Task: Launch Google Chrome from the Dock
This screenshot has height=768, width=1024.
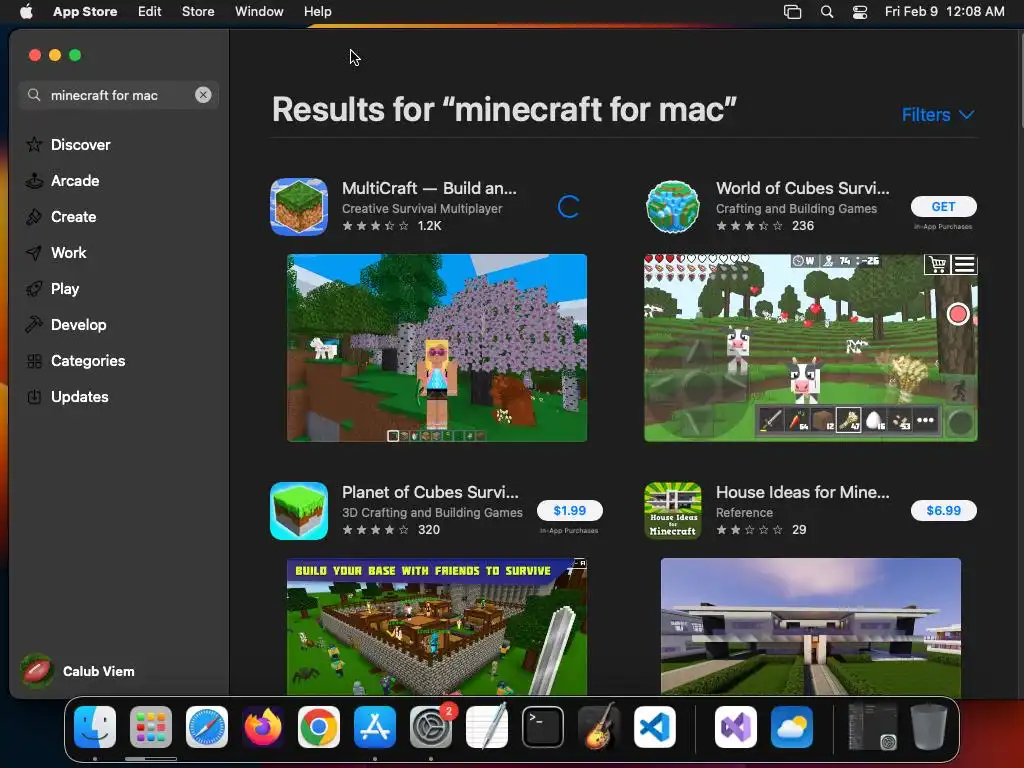Action: click(319, 727)
